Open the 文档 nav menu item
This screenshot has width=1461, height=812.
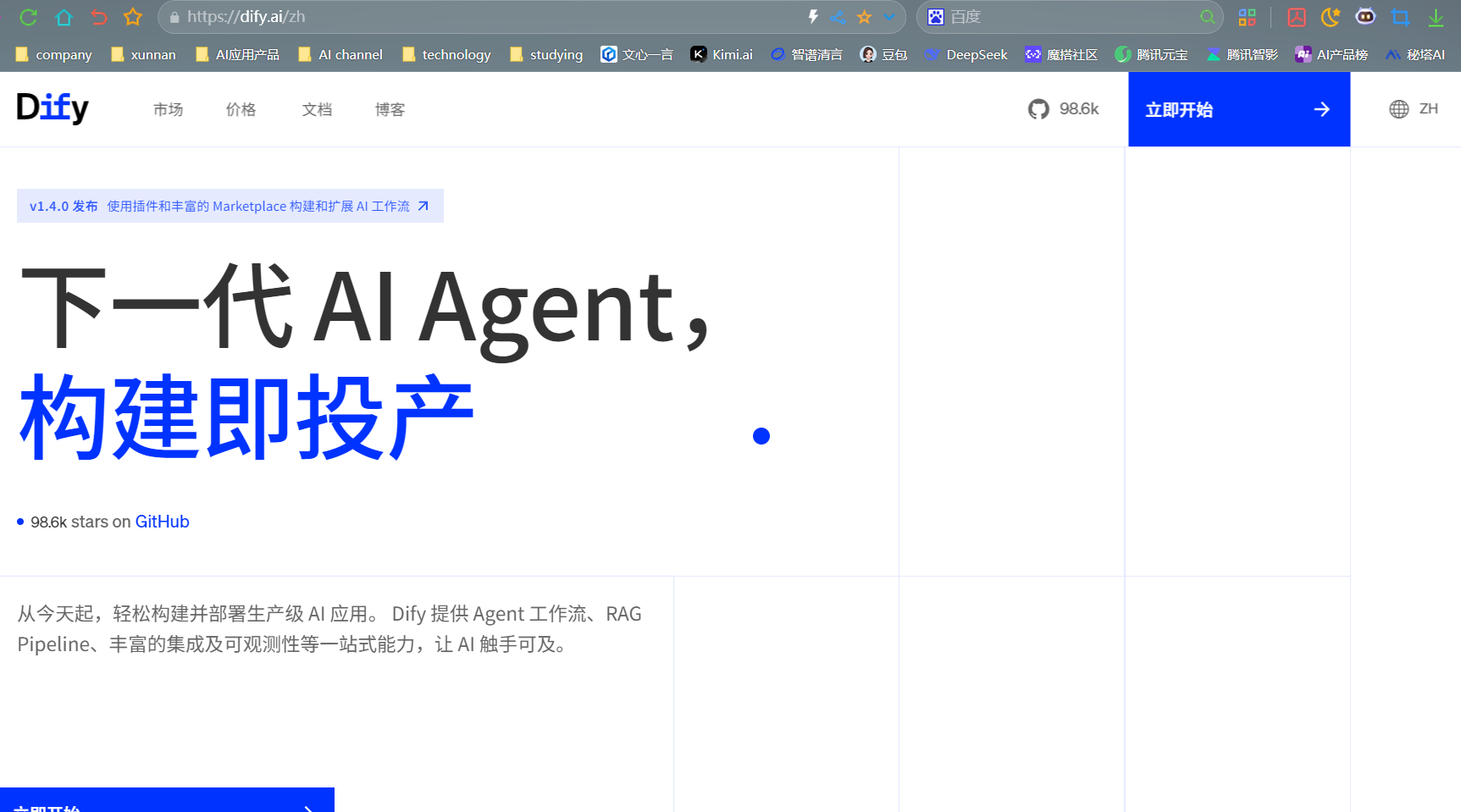click(x=317, y=109)
